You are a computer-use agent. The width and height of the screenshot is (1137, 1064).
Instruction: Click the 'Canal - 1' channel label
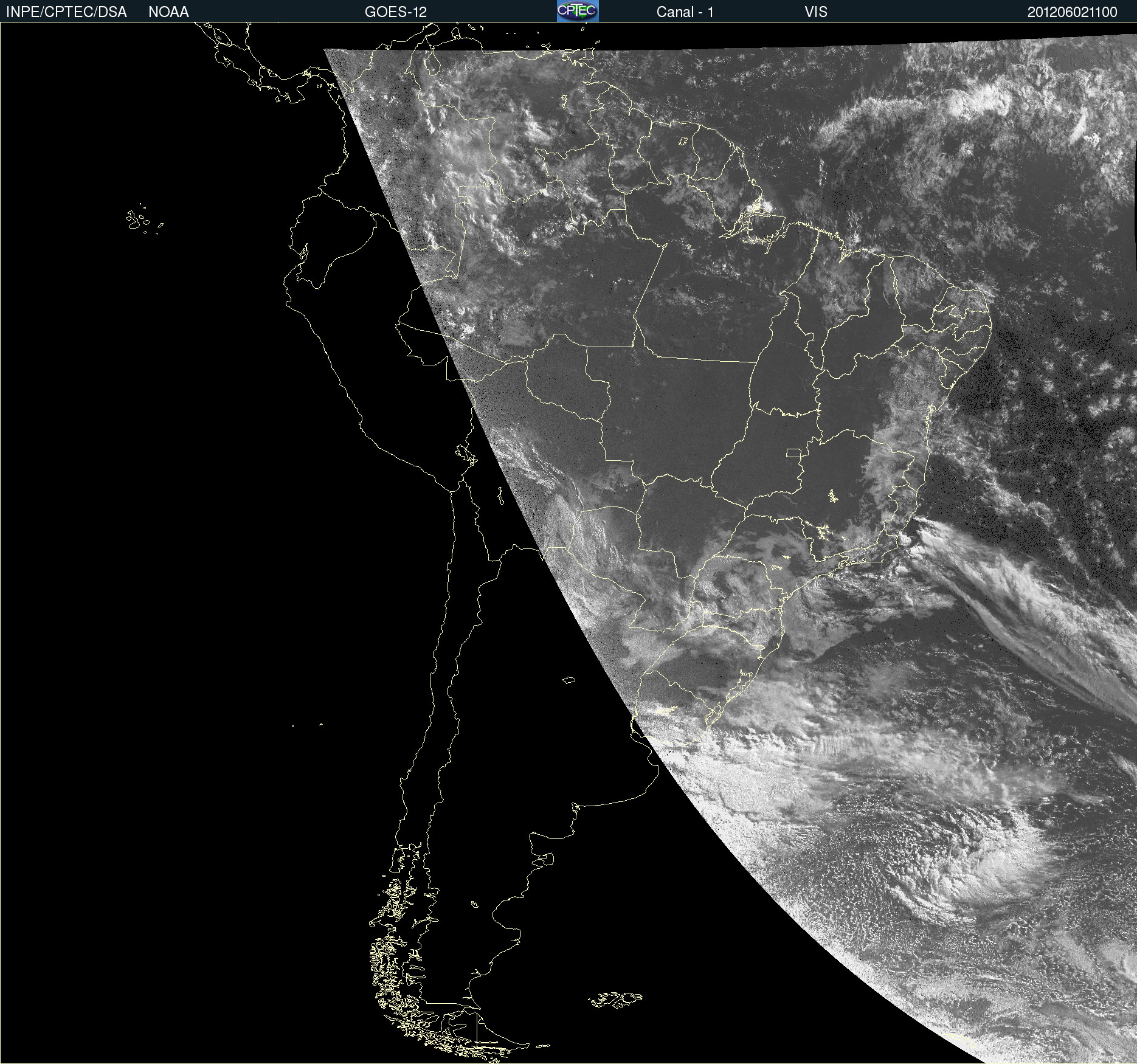pos(685,12)
